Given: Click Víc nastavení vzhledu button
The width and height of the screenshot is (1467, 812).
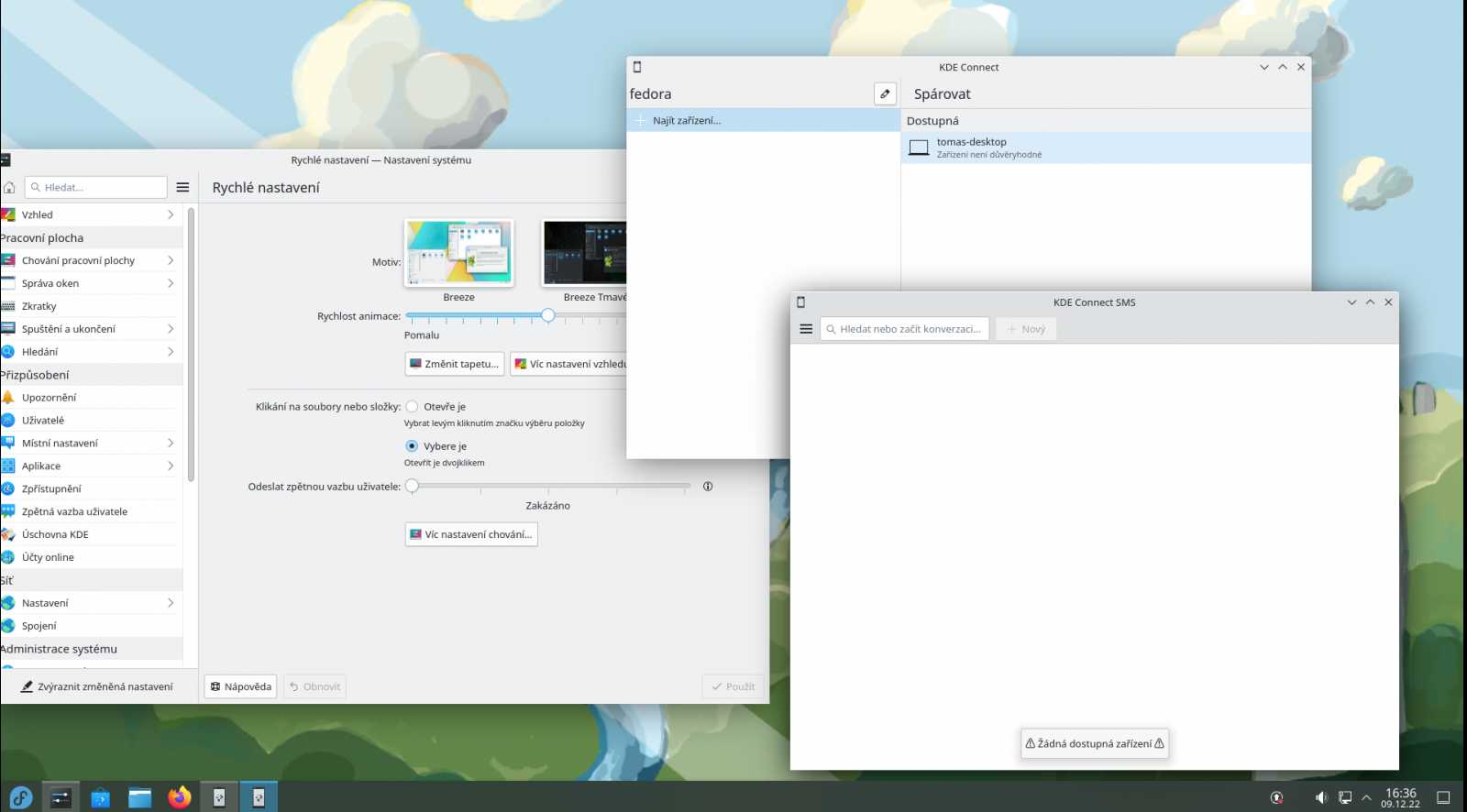Looking at the screenshot, I should pyautogui.click(x=569, y=364).
